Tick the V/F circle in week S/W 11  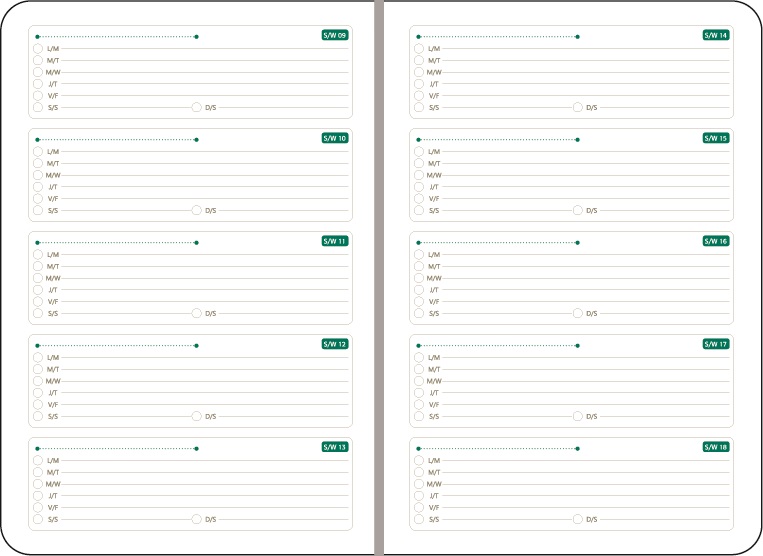click(38, 302)
